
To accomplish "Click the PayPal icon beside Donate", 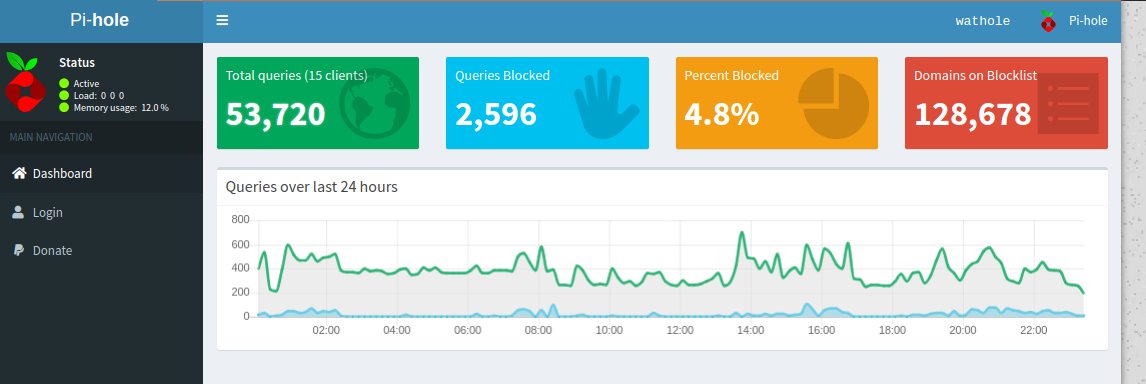I will point(19,250).
